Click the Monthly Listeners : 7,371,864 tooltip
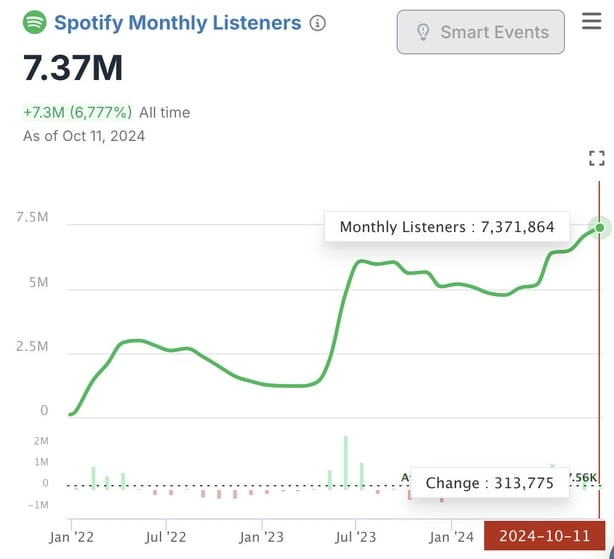The width and height of the screenshot is (614, 559). (x=447, y=227)
